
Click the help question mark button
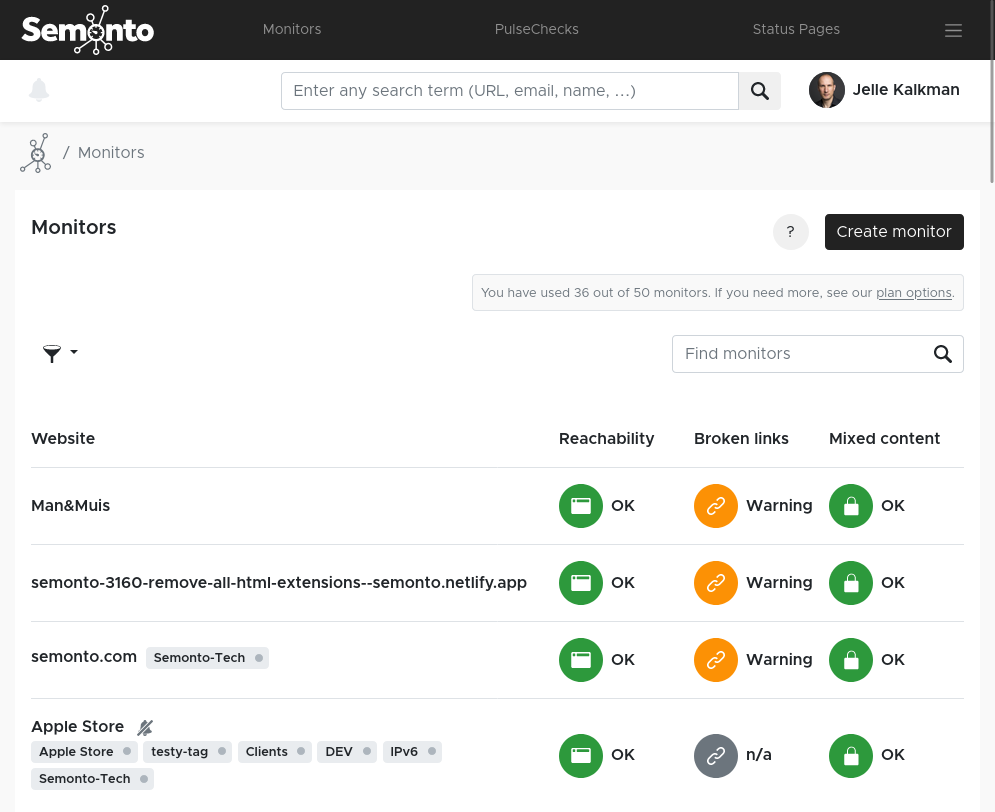(790, 232)
